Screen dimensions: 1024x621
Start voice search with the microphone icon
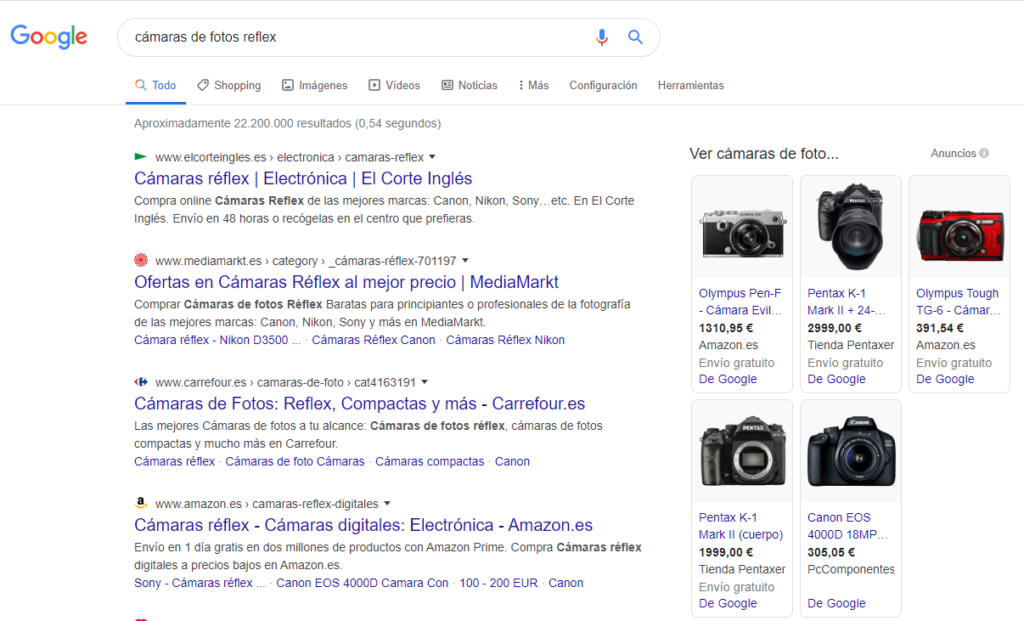[x=601, y=37]
